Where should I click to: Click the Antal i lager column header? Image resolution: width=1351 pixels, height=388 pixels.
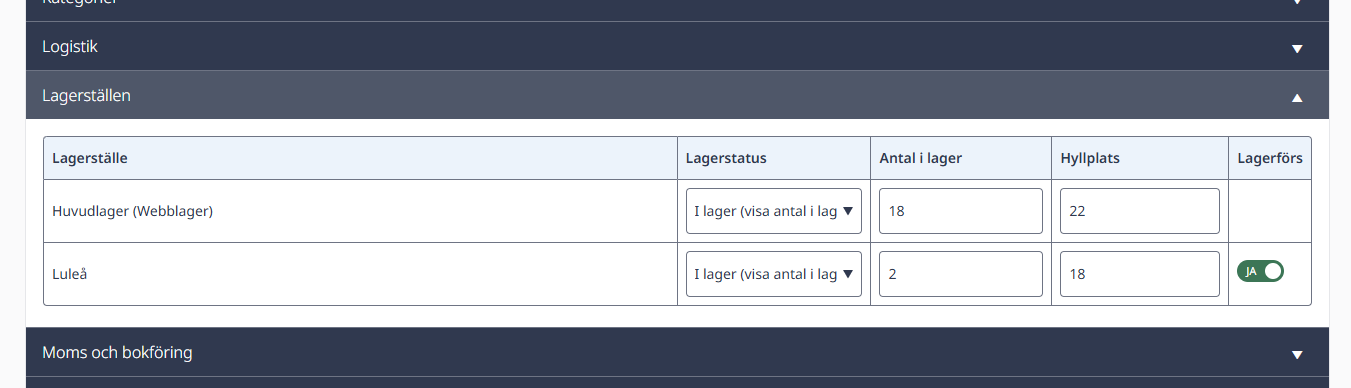pos(921,158)
